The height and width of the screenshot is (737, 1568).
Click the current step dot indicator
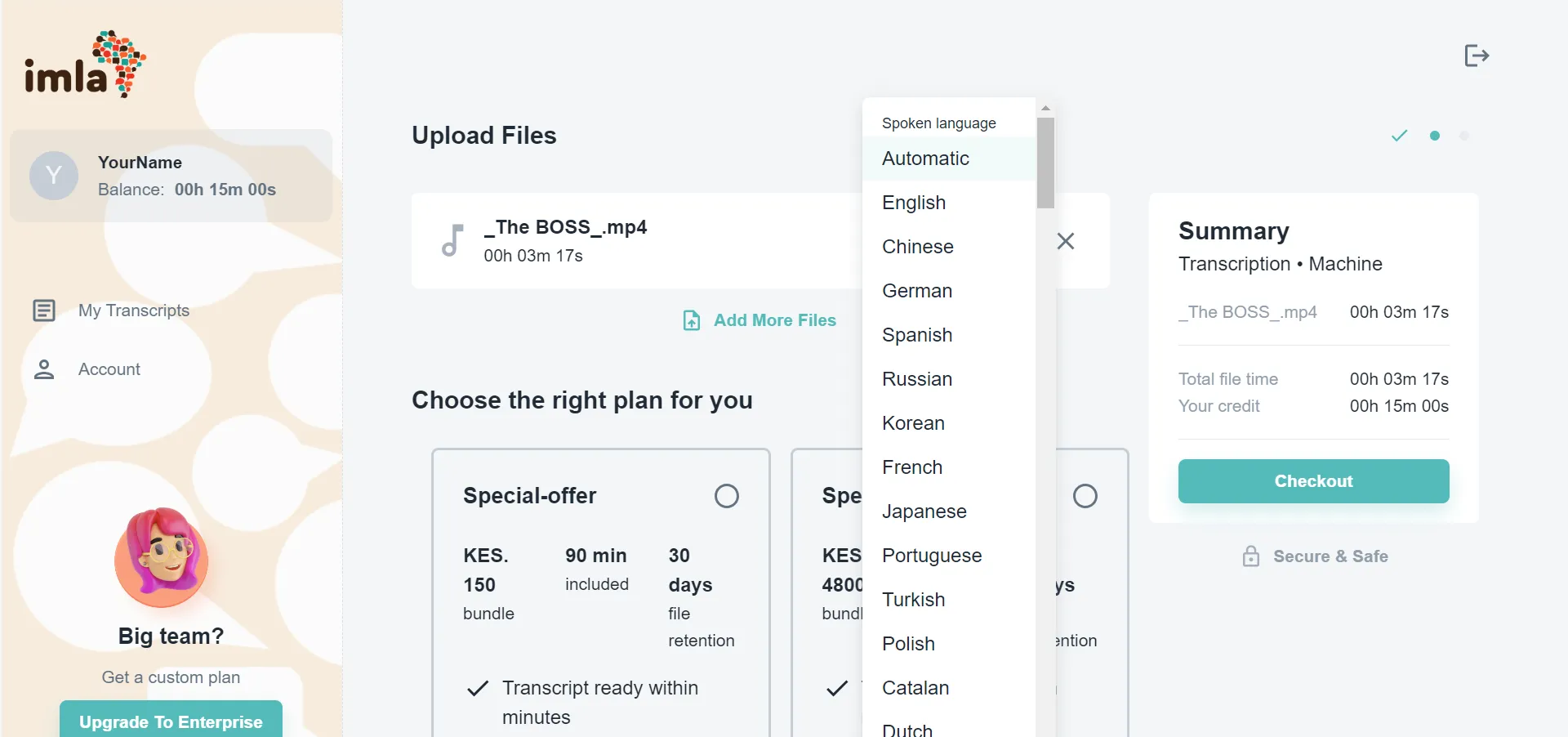pyautogui.click(x=1434, y=136)
